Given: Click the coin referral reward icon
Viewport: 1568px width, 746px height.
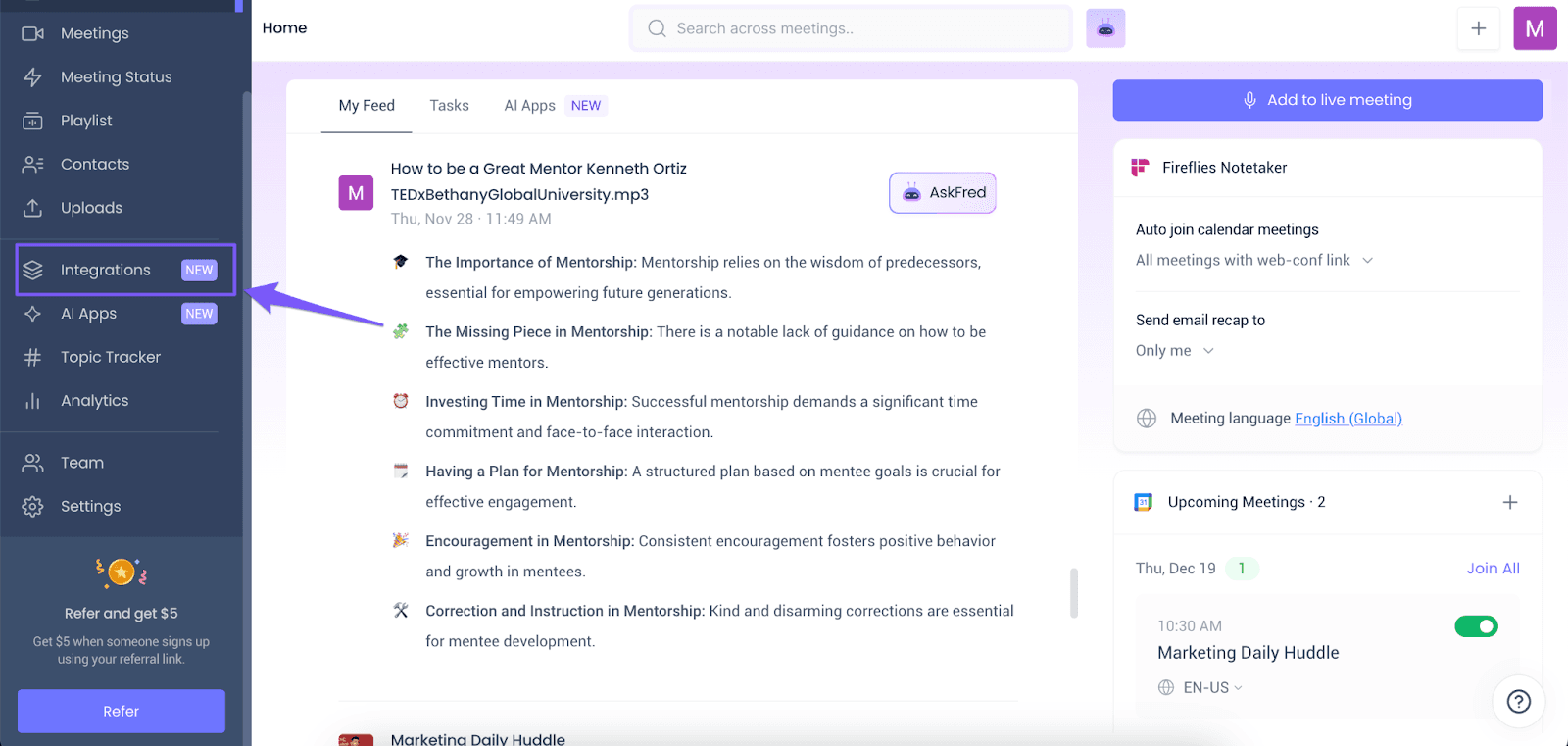Looking at the screenshot, I should pos(122,572).
